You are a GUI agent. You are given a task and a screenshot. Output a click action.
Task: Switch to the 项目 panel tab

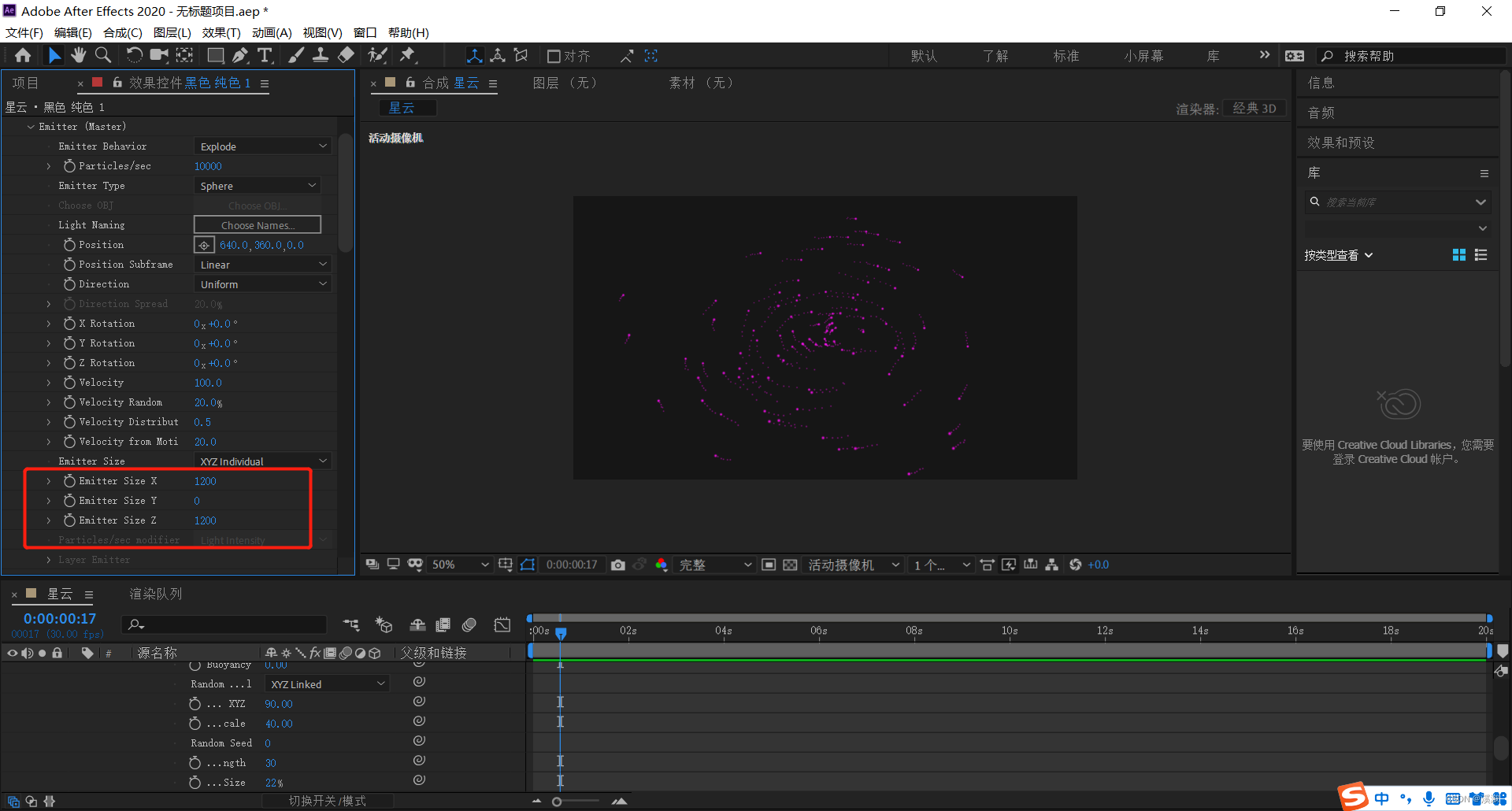click(x=25, y=83)
